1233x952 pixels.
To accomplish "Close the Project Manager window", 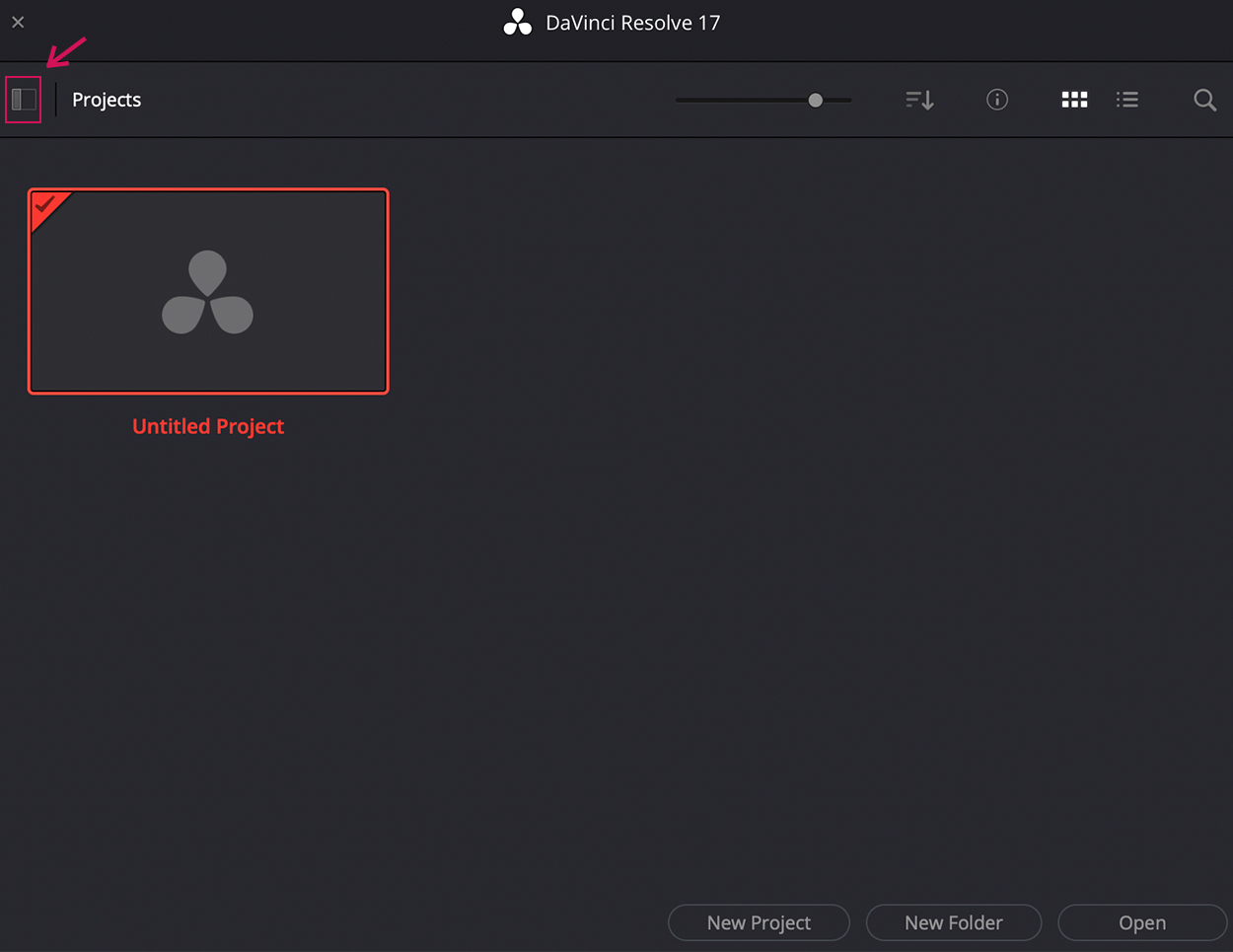I will pos(18,22).
